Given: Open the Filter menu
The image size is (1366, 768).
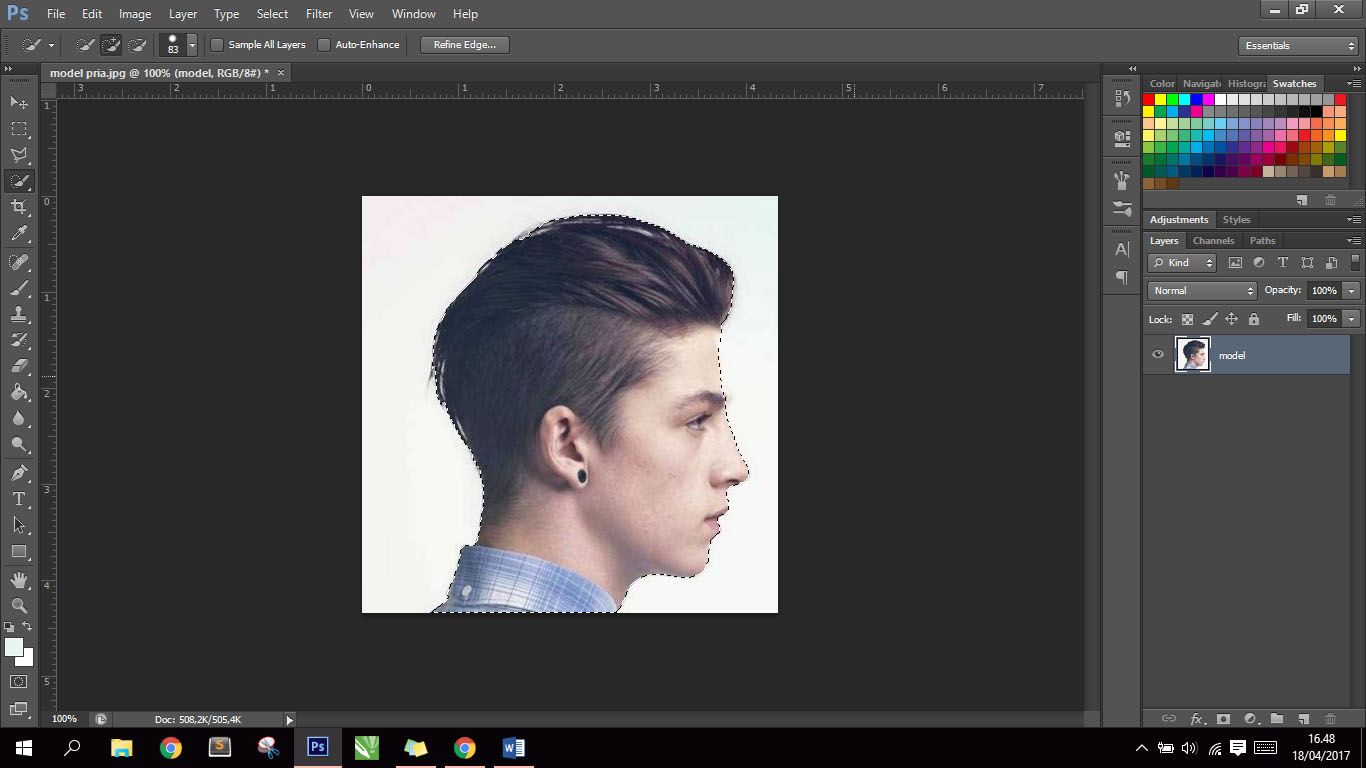Looking at the screenshot, I should coord(318,13).
